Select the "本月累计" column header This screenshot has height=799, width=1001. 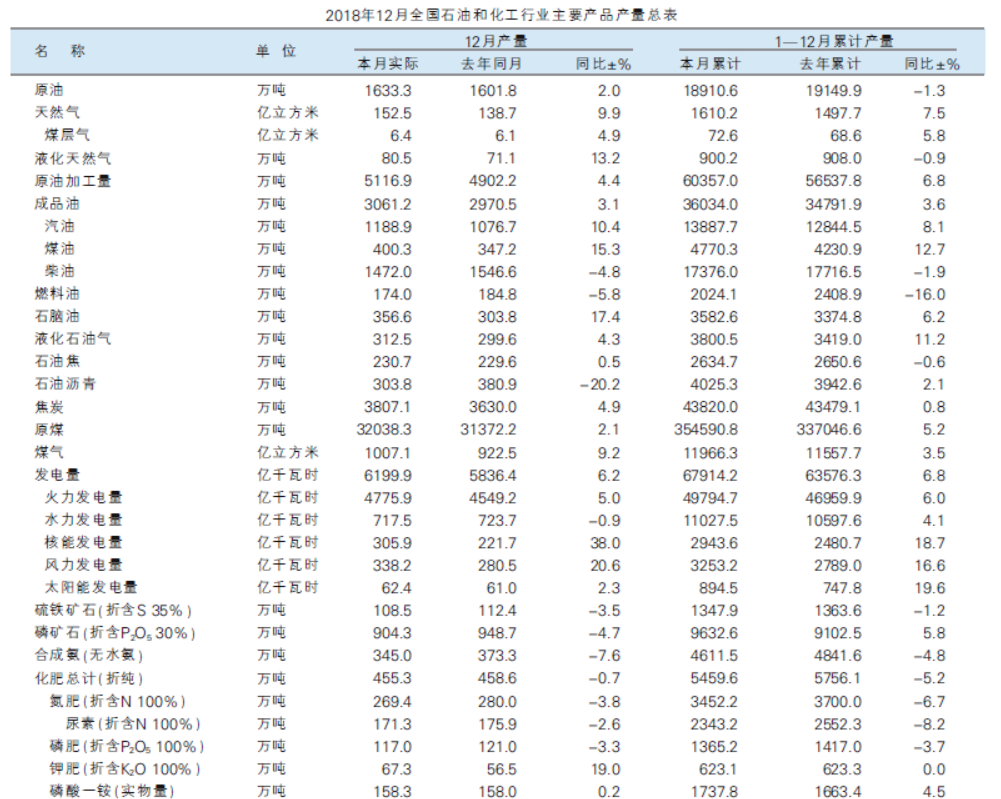(710, 64)
